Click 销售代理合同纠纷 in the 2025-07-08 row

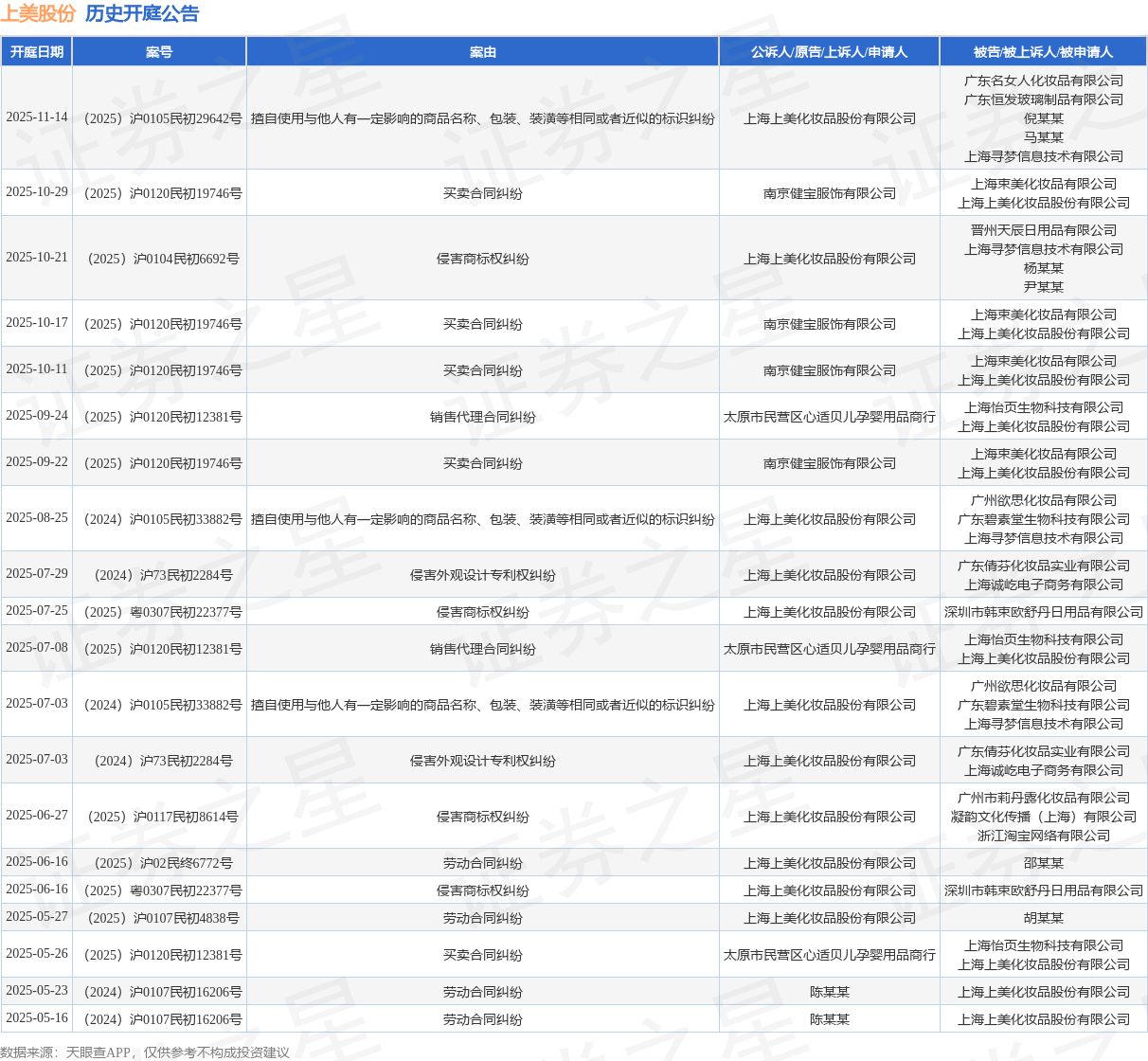483,649
